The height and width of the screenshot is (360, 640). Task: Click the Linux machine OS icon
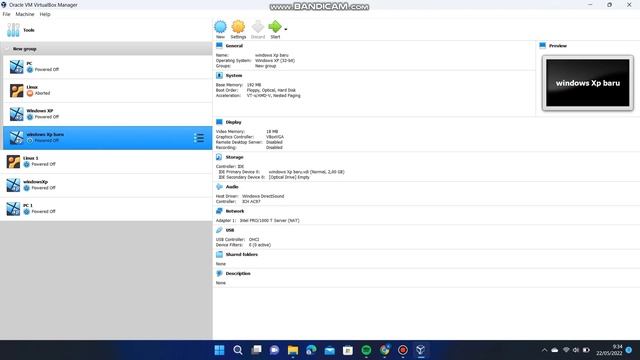tap(16, 90)
